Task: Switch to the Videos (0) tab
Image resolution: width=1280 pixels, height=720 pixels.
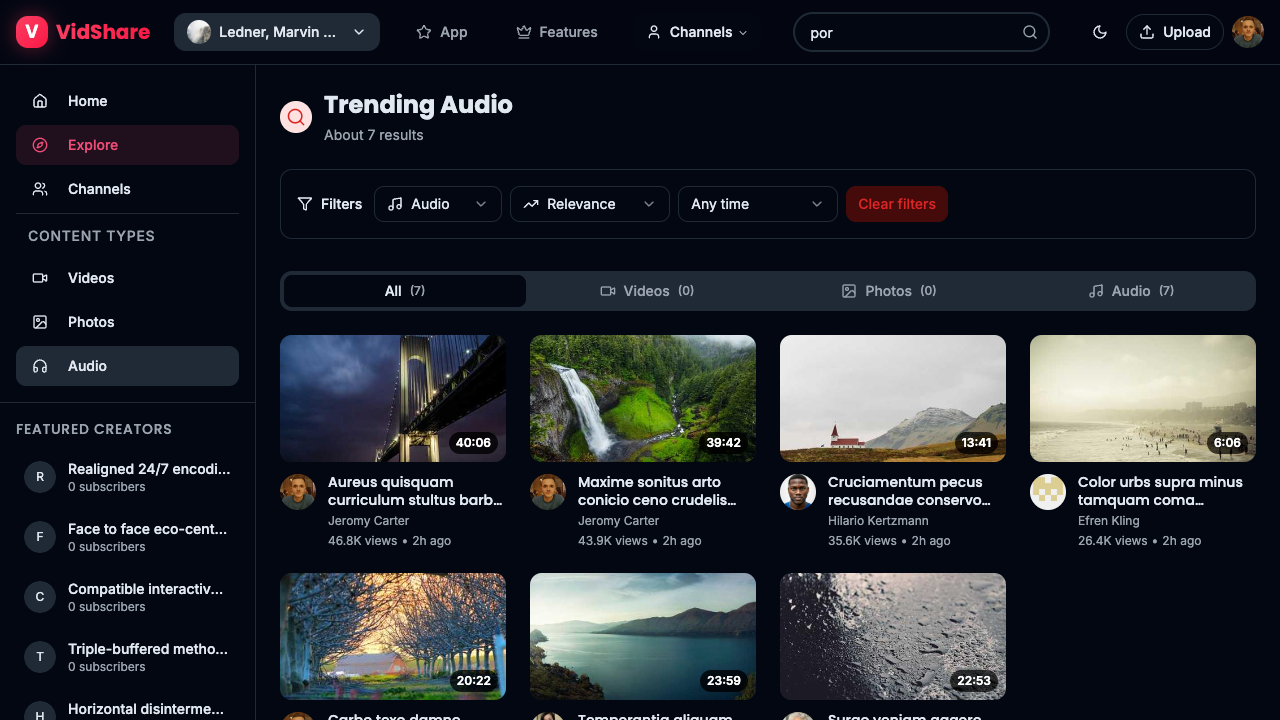Action: (647, 291)
